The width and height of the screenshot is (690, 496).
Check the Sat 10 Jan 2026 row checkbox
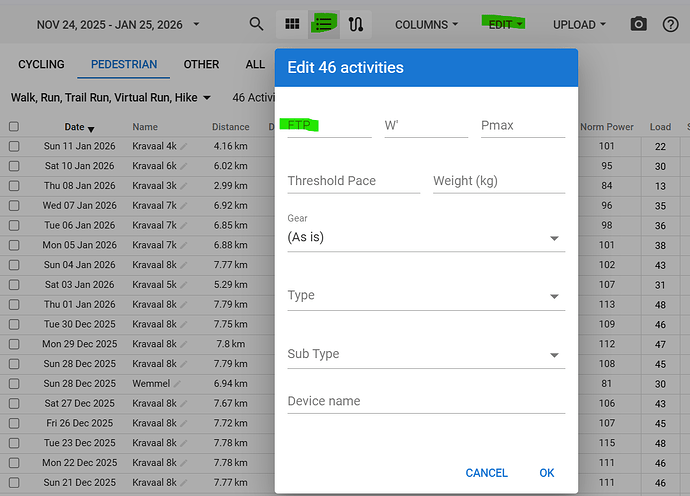pos(14,166)
